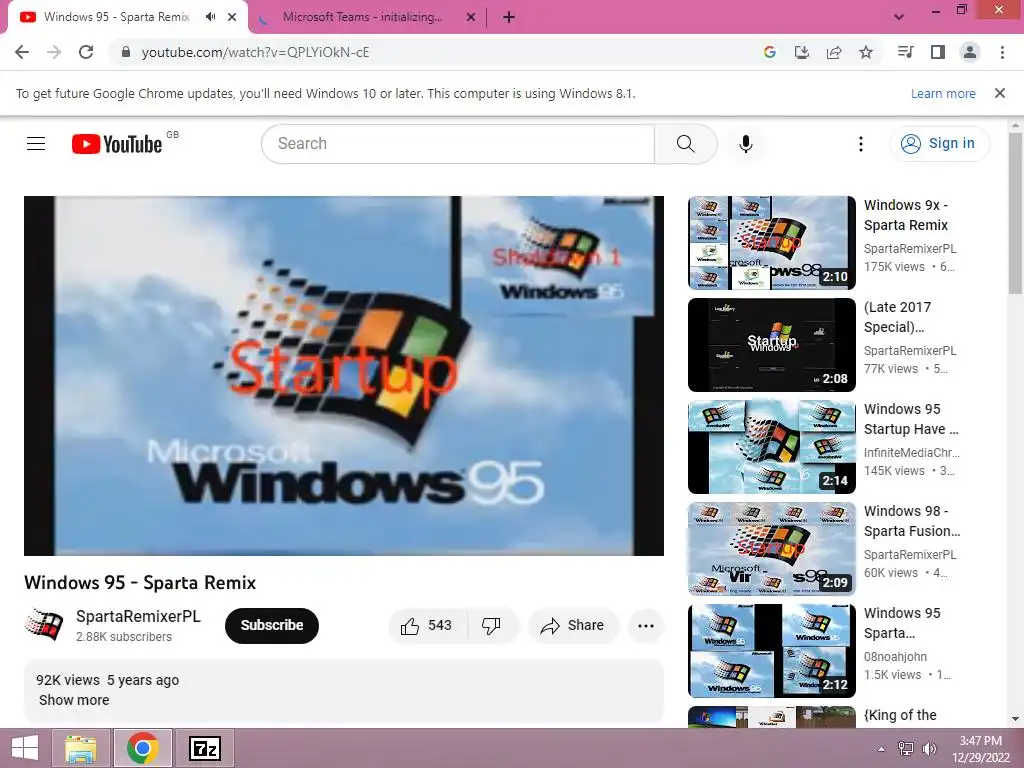Open File Explorer from taskbar
The width and height of the screenshot is (1024, 768).
click(x=80, y=748)
